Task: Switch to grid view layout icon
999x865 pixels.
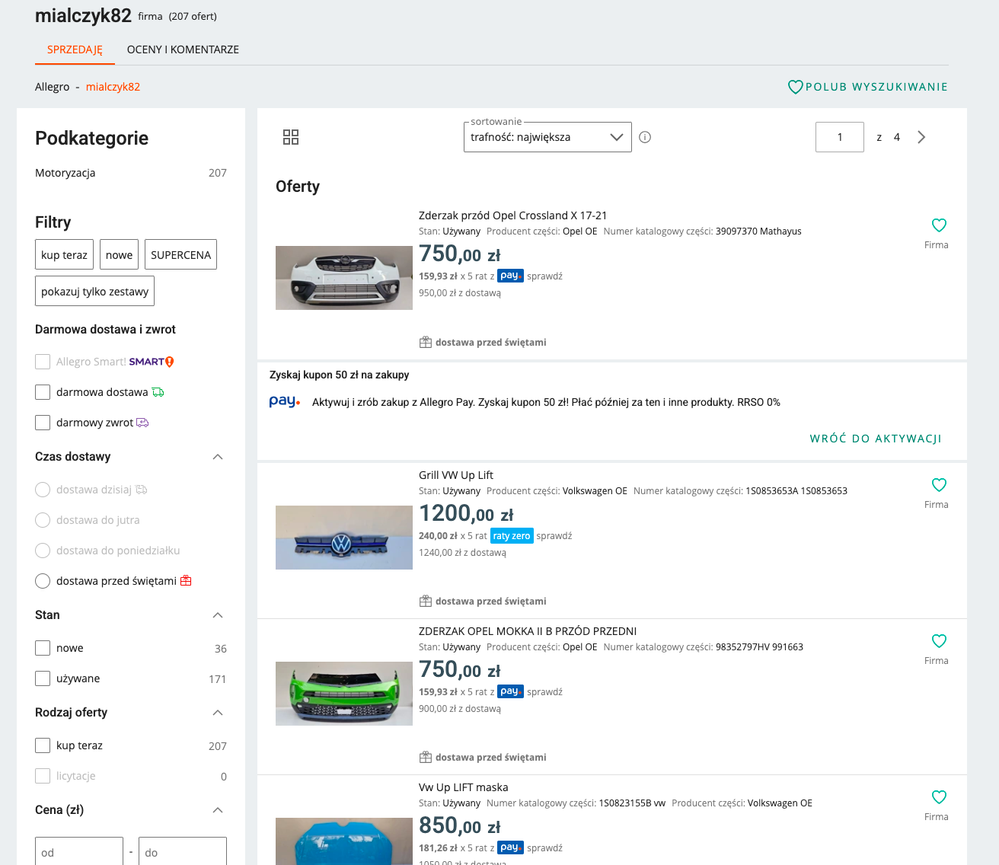Action: click(x=291, y=137)
